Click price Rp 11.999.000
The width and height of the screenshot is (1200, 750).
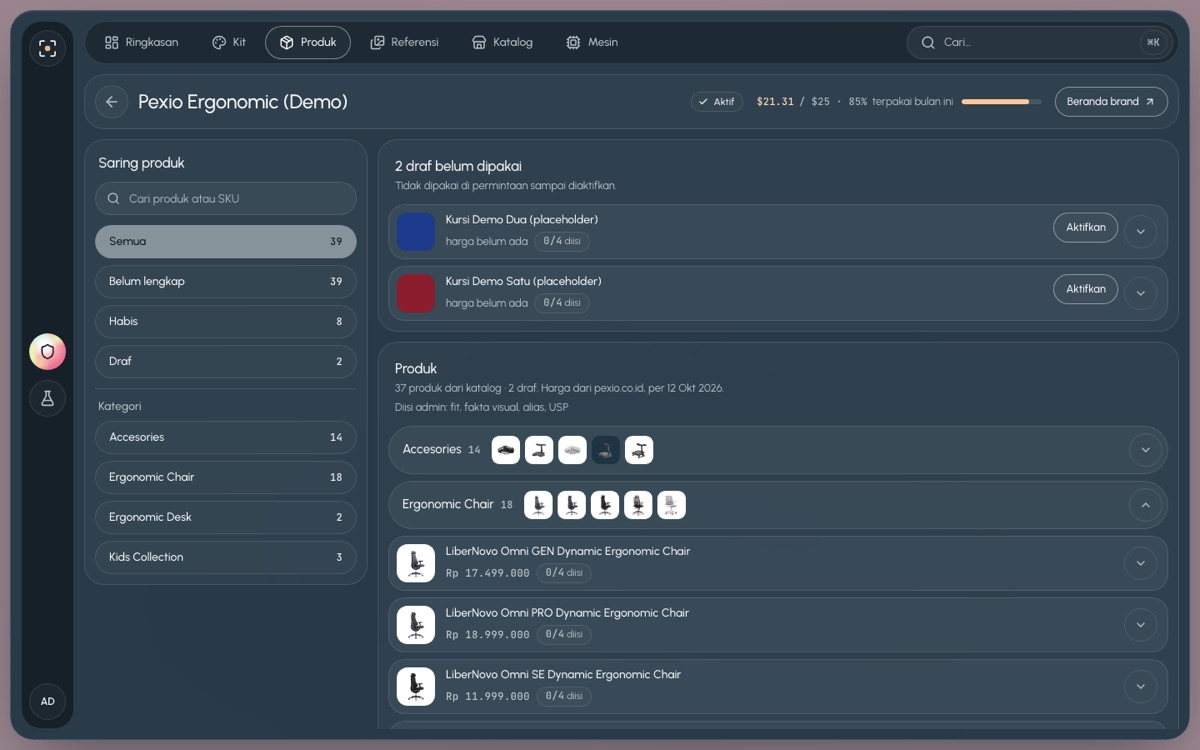pos(488,697)
